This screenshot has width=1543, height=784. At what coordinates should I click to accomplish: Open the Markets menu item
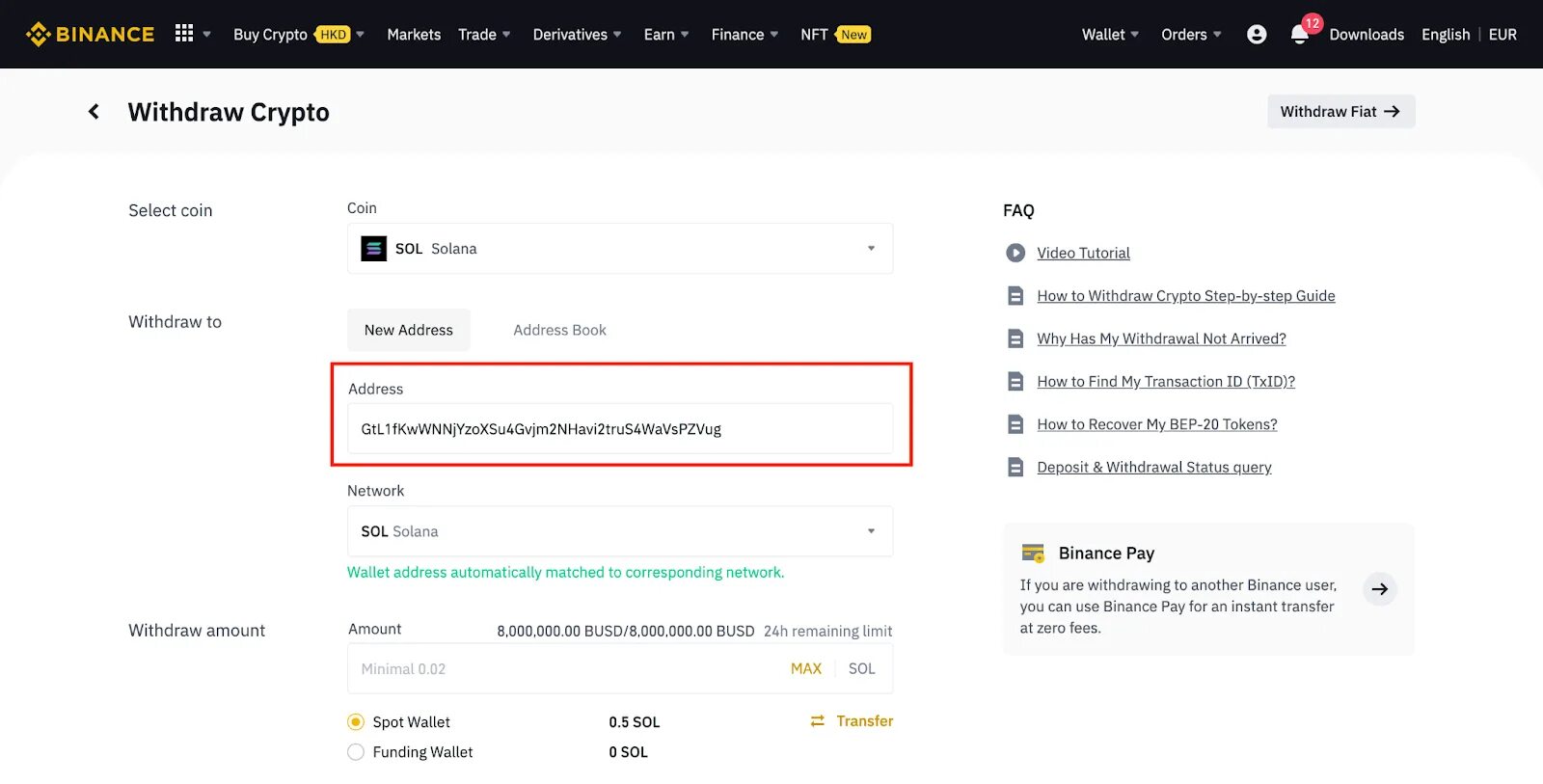[x=414, y=35]
